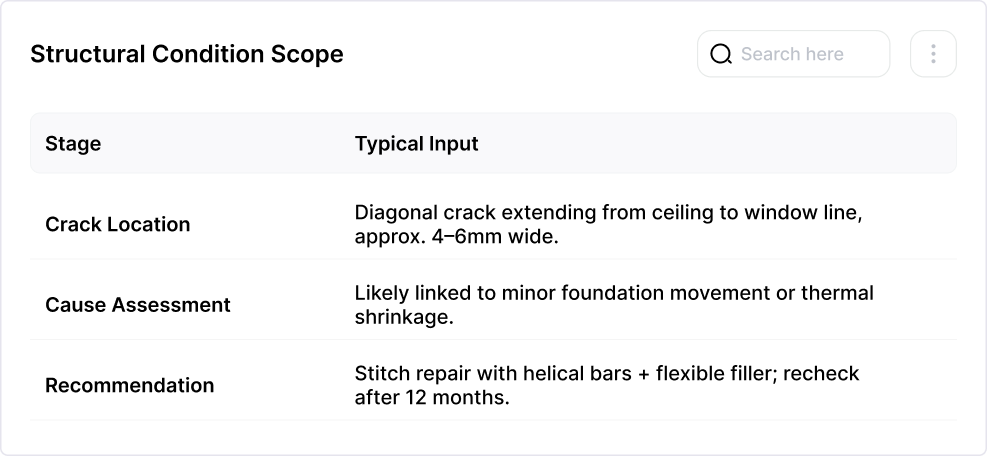Open the three-dot more options menu
Image resolution: width=987 pixels, height=456 pixels.
click(933, 54)
